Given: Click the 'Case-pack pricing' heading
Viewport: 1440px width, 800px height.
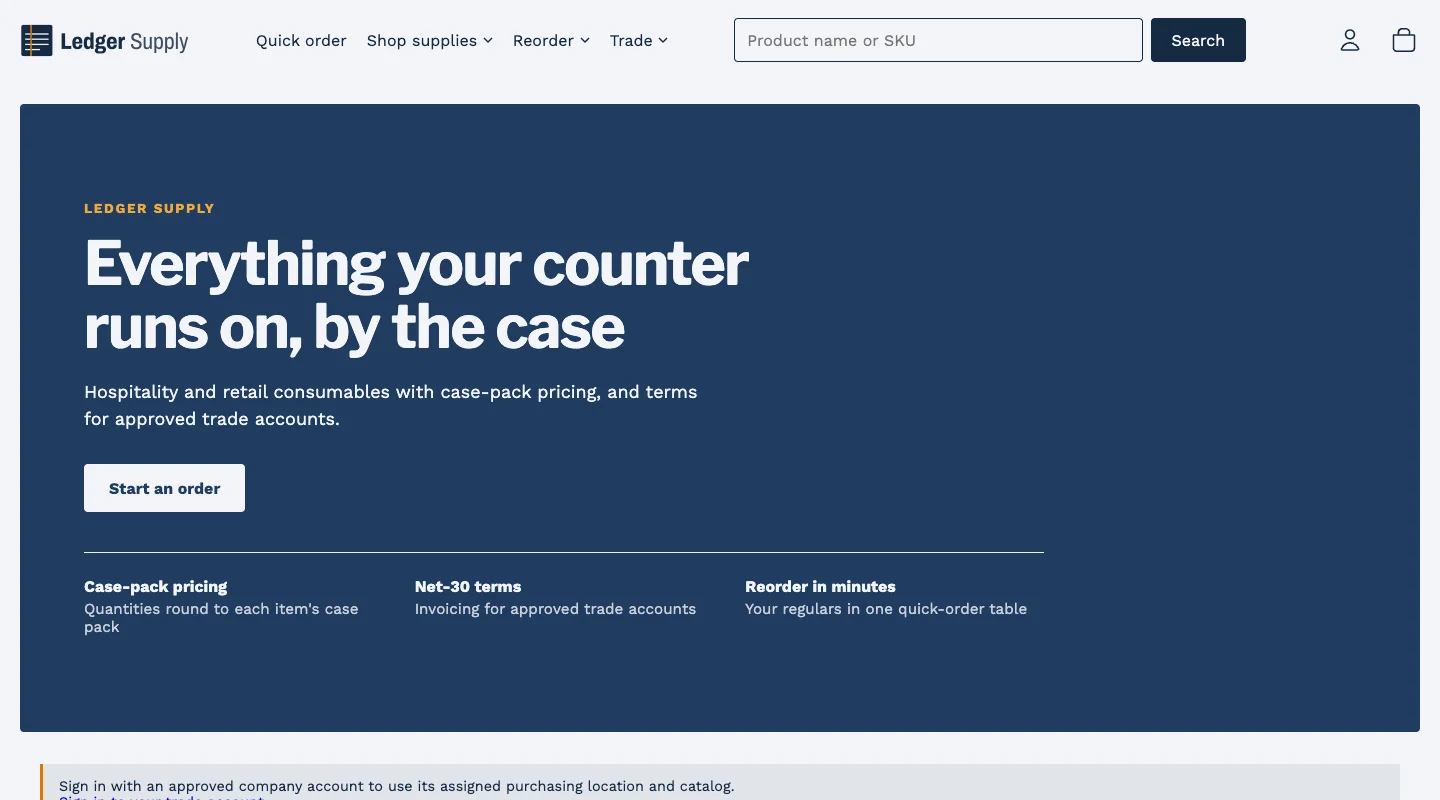Looking at the screenshot, I should pyautogui.click(x=156, y=587).
